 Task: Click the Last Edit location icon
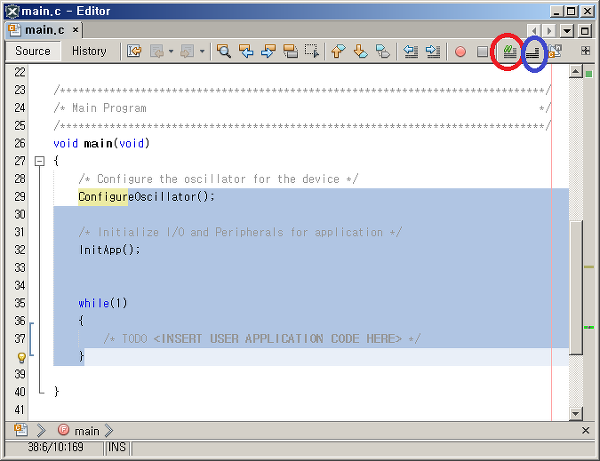point(134,51)
